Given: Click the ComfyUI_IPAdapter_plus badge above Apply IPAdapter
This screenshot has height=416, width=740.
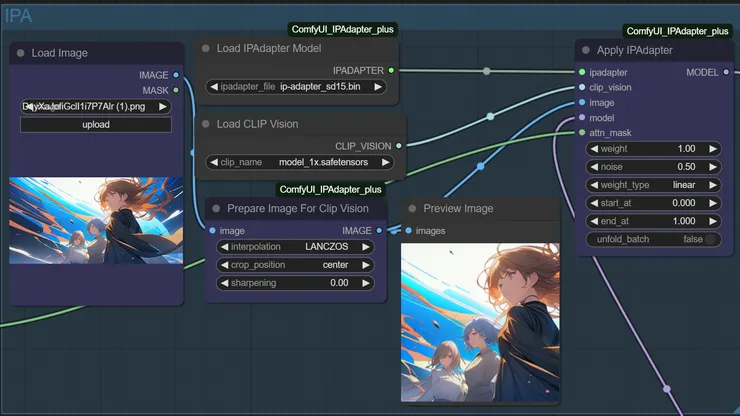Looking at the screenshot, I should (677, 31).
